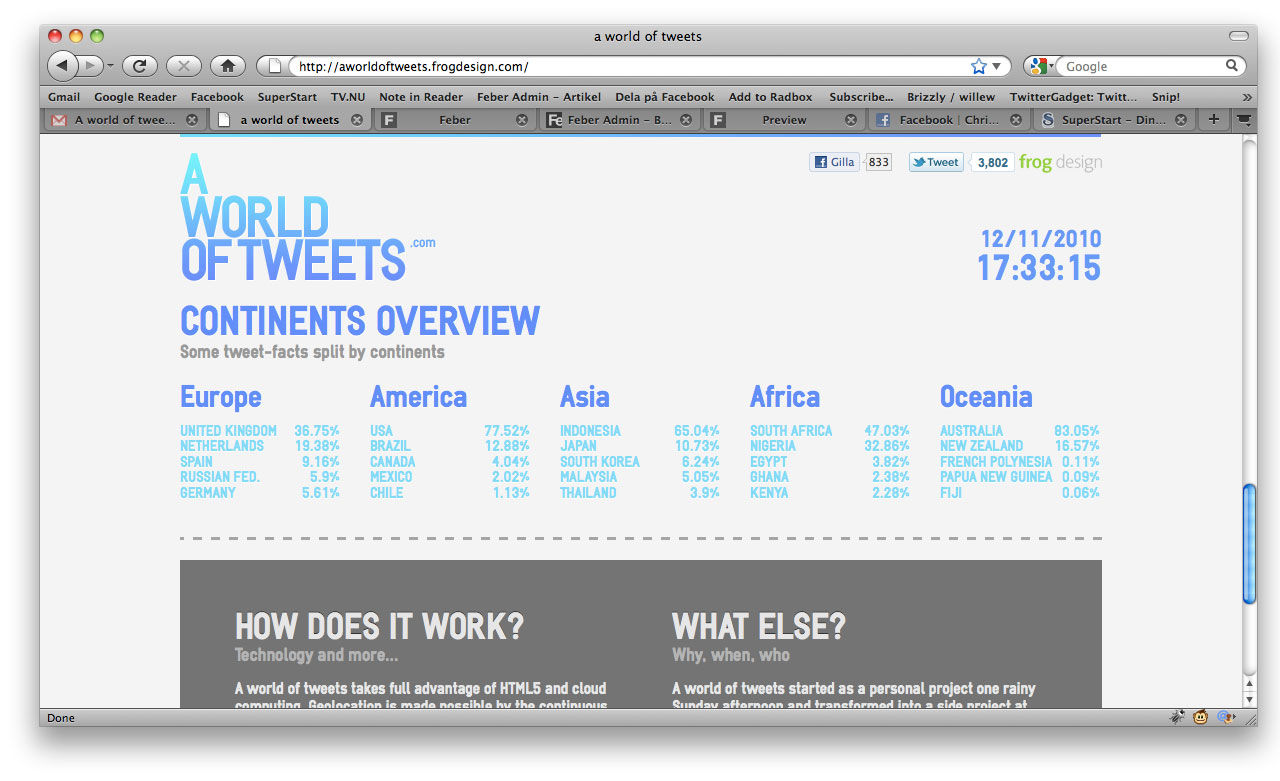The height and width of the screenshot is (781, 1280).
Task: Switch to the Preview tab
Action: (x=783, y=120)
